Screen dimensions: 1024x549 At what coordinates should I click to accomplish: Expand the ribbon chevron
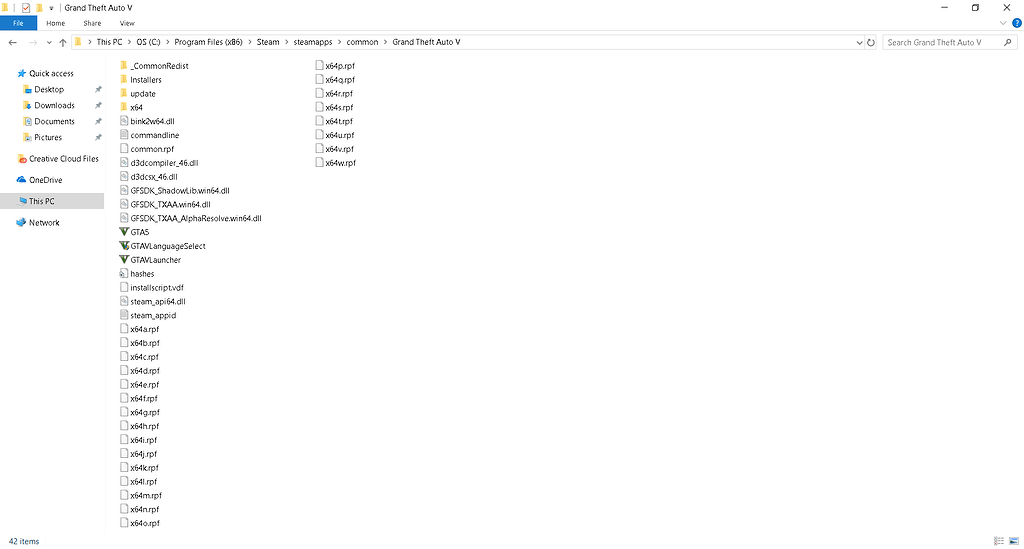tap(1003, 23)
